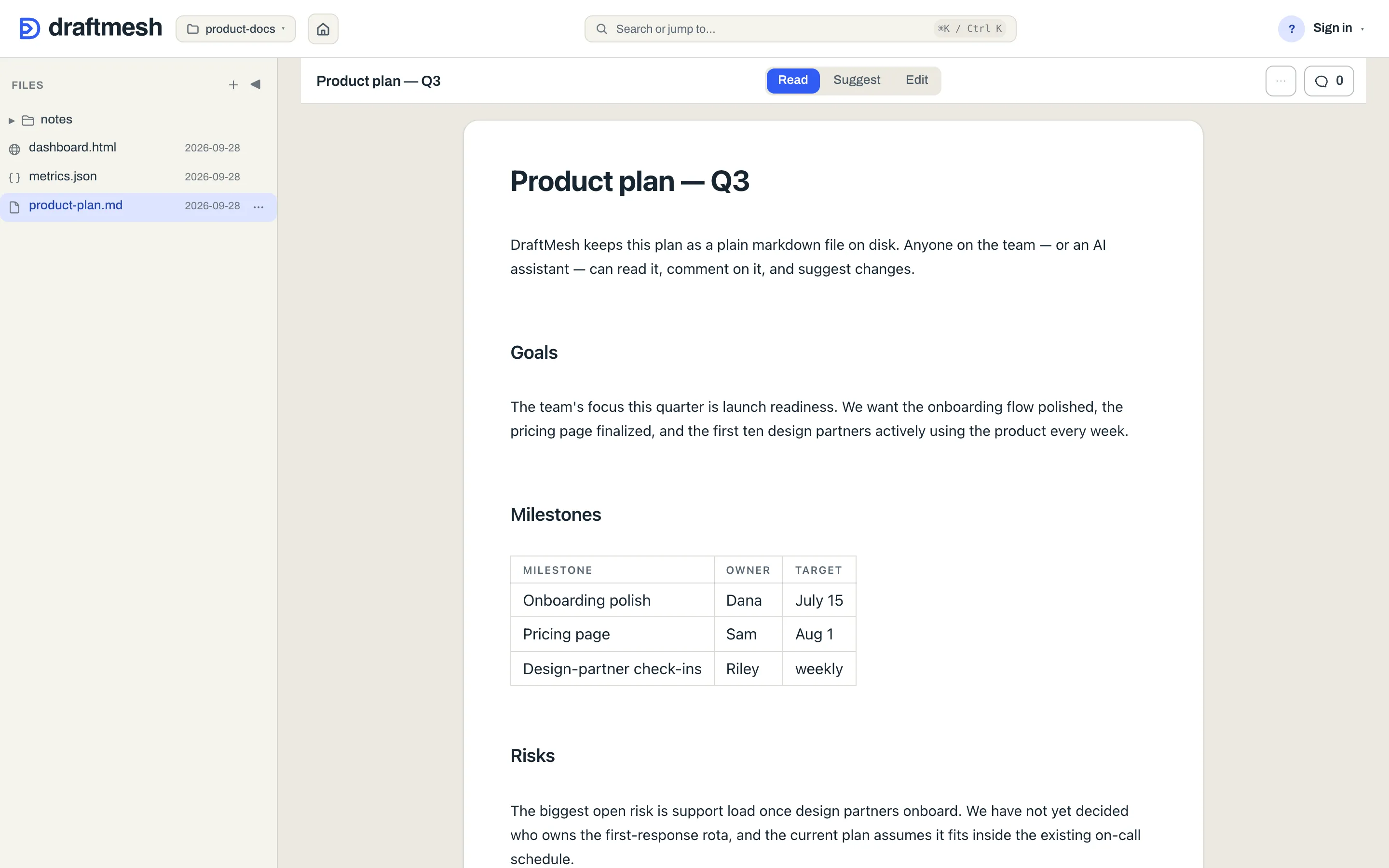Click the Dana owner cell
1389x868 pixels.
(x=748, y=600)
